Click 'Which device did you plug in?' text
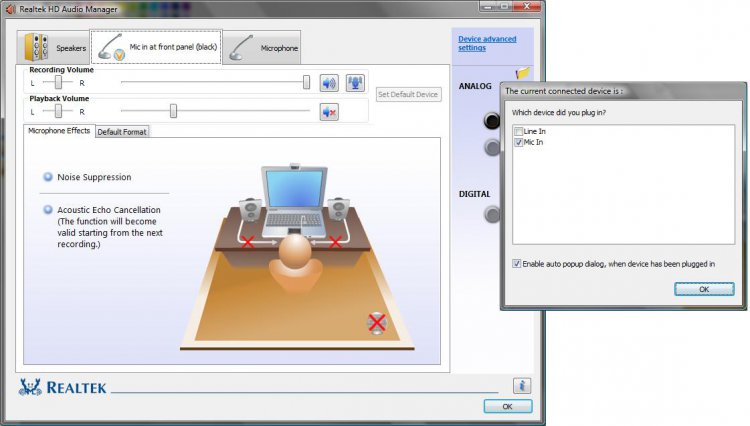750x426 pixels. point(559,113)
